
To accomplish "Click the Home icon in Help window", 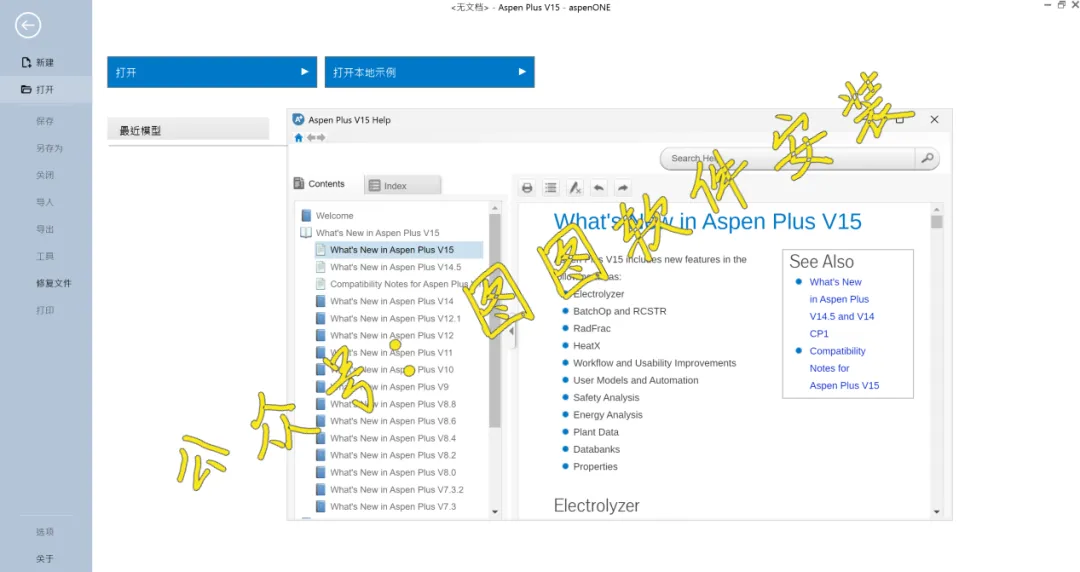I will (298, 138).
